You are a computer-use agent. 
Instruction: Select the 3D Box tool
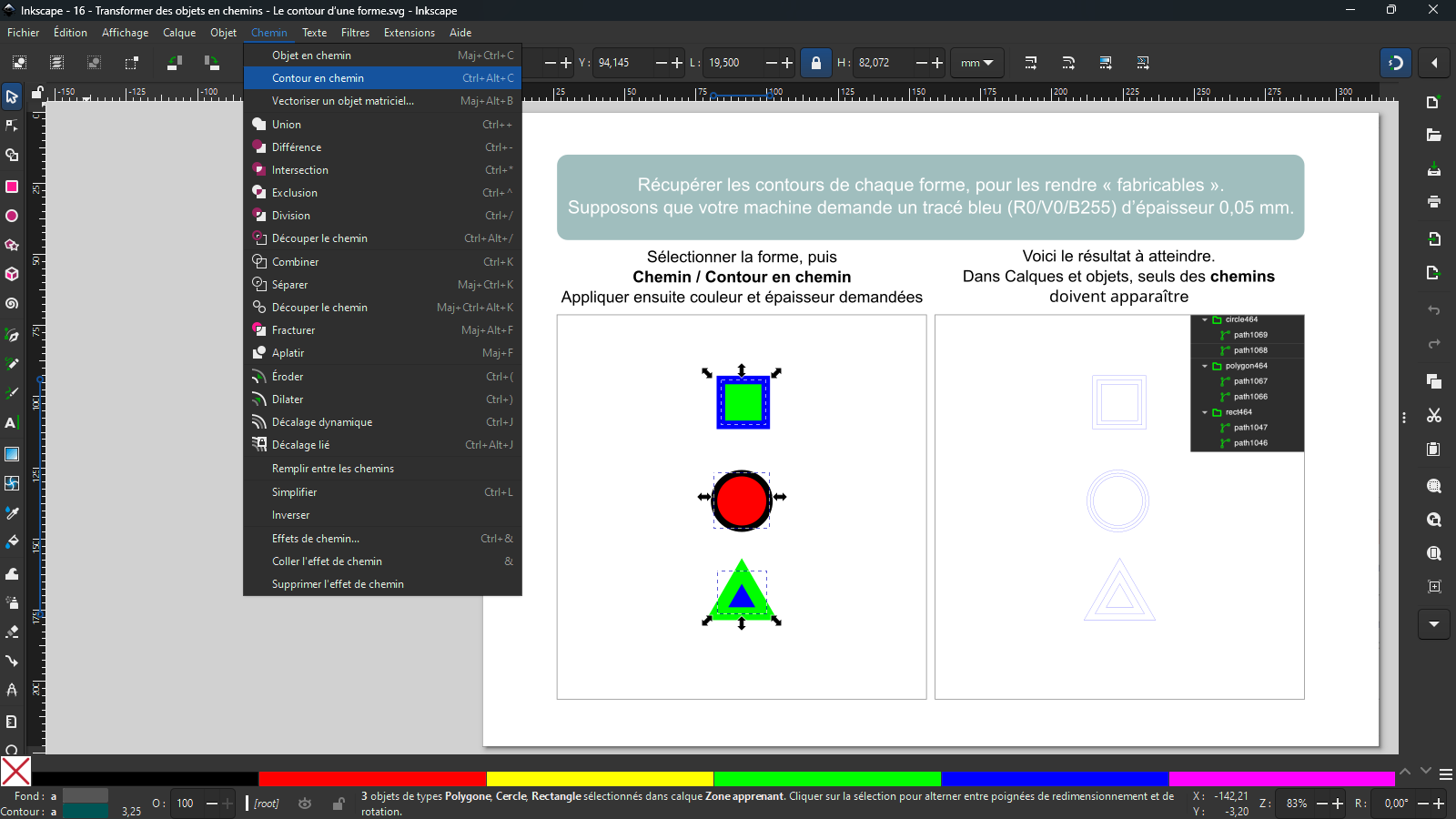click(12, 274)
